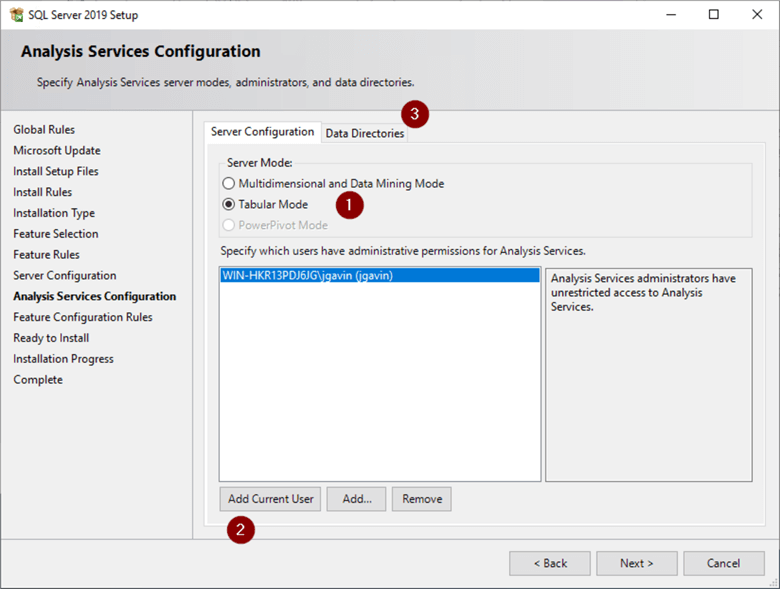Open the Server Configuration tab

pyautogui.click(x=262, y=132)
